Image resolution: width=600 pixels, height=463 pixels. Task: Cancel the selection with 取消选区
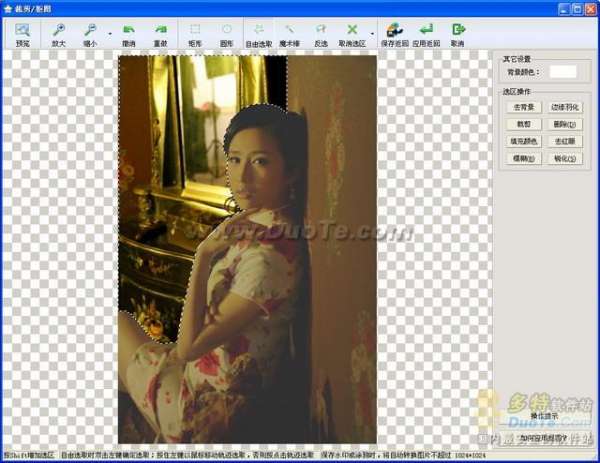(x=352, y=35)
